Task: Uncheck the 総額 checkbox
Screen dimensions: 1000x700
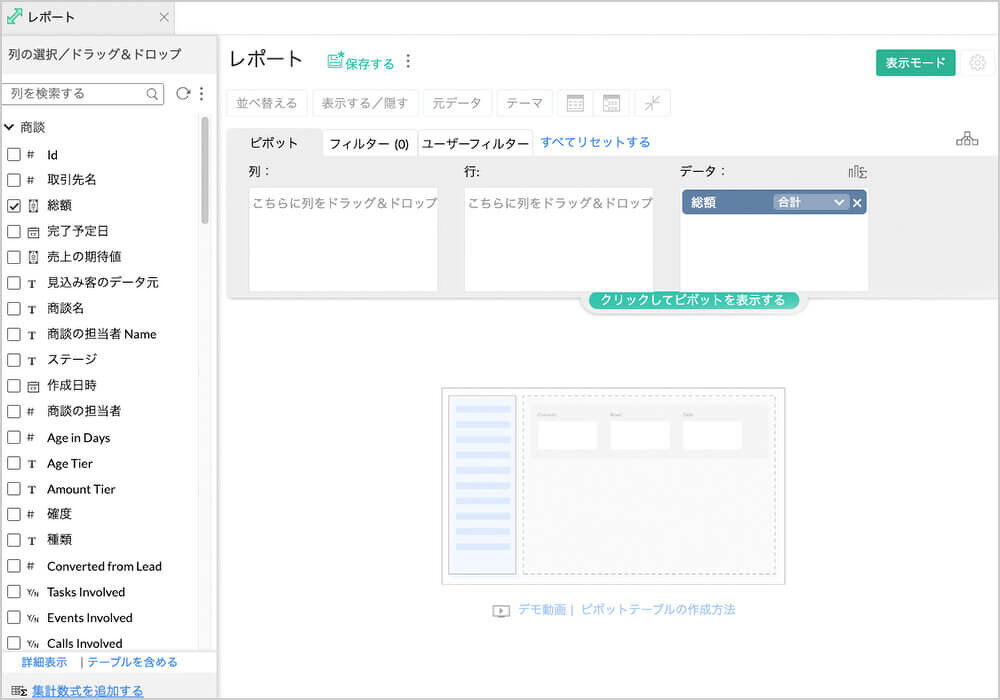Action: point(13,206)
